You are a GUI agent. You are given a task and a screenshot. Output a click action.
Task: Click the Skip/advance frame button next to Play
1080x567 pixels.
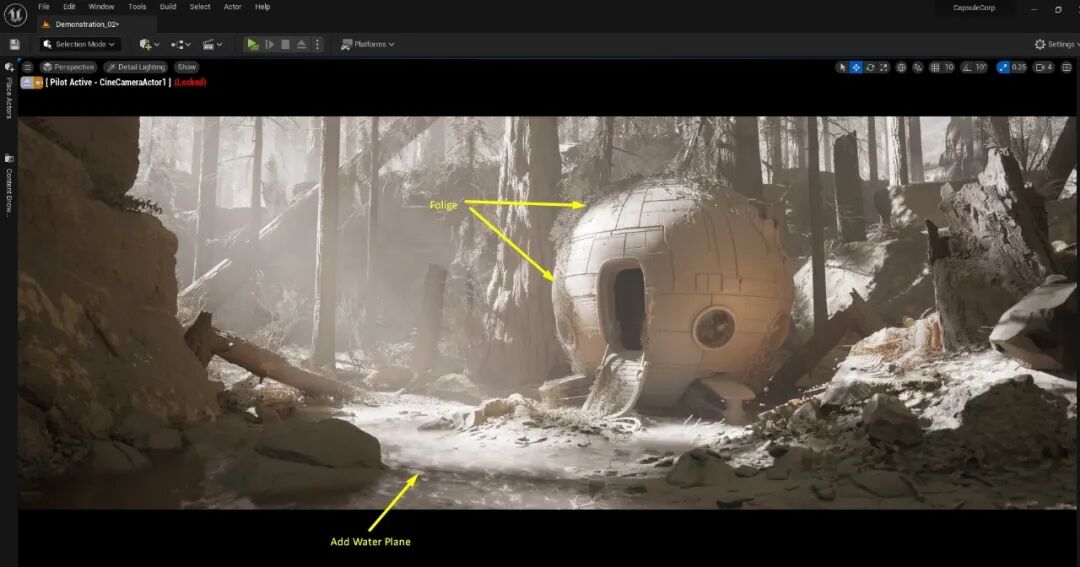click(270, 44)
